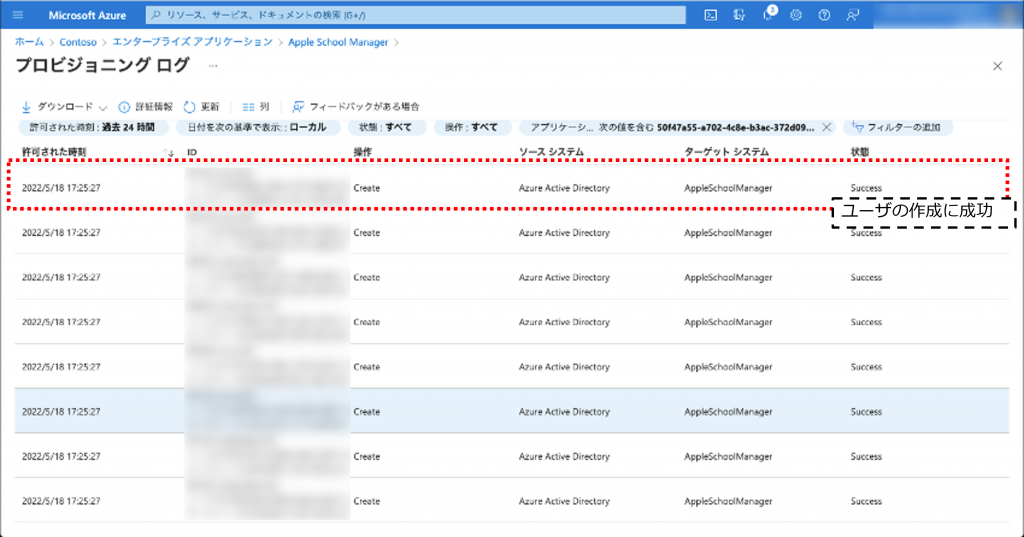Select the highlighted row's Create cell

click(366, 412)
